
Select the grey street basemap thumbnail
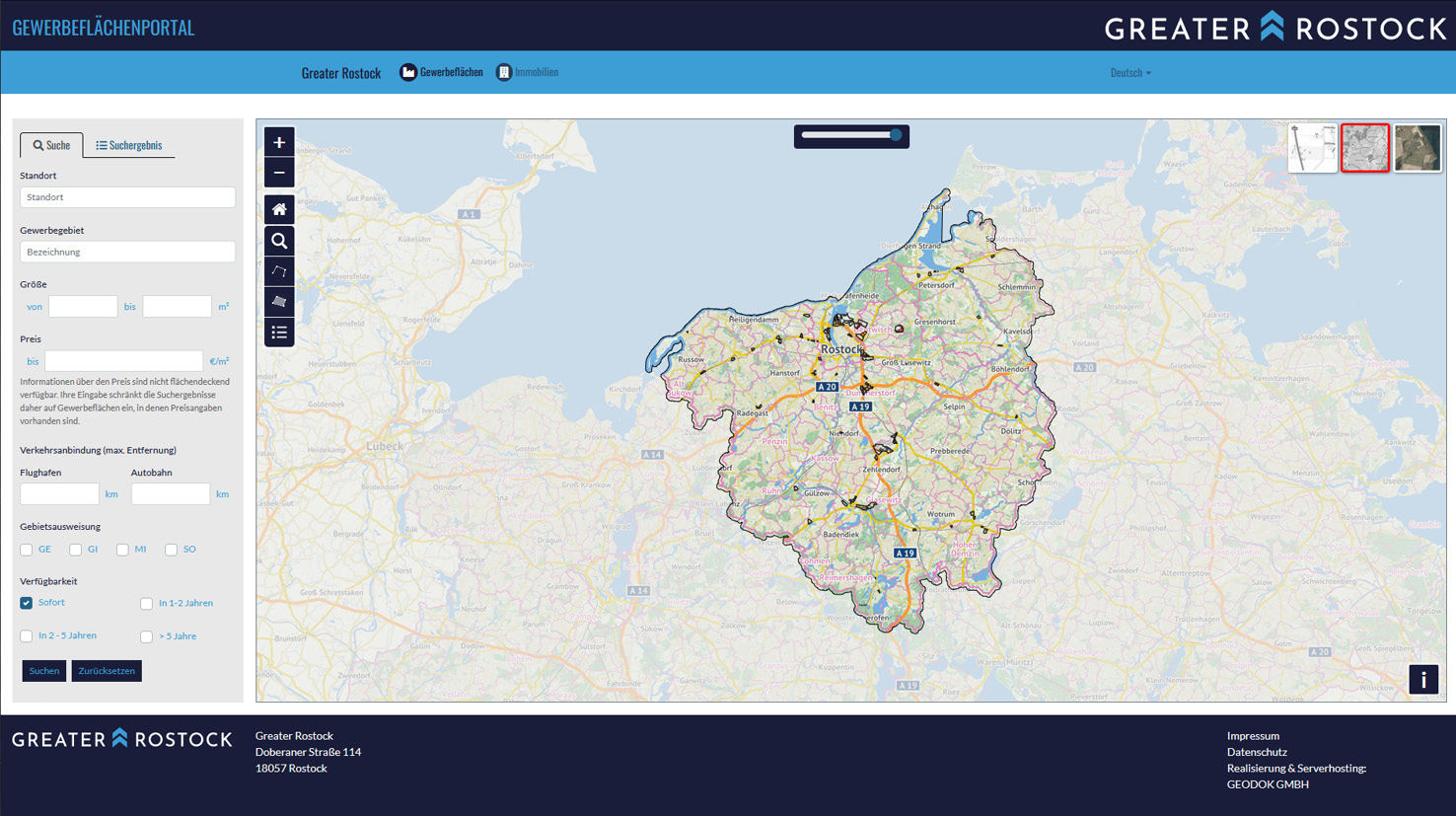point(1365,148)
